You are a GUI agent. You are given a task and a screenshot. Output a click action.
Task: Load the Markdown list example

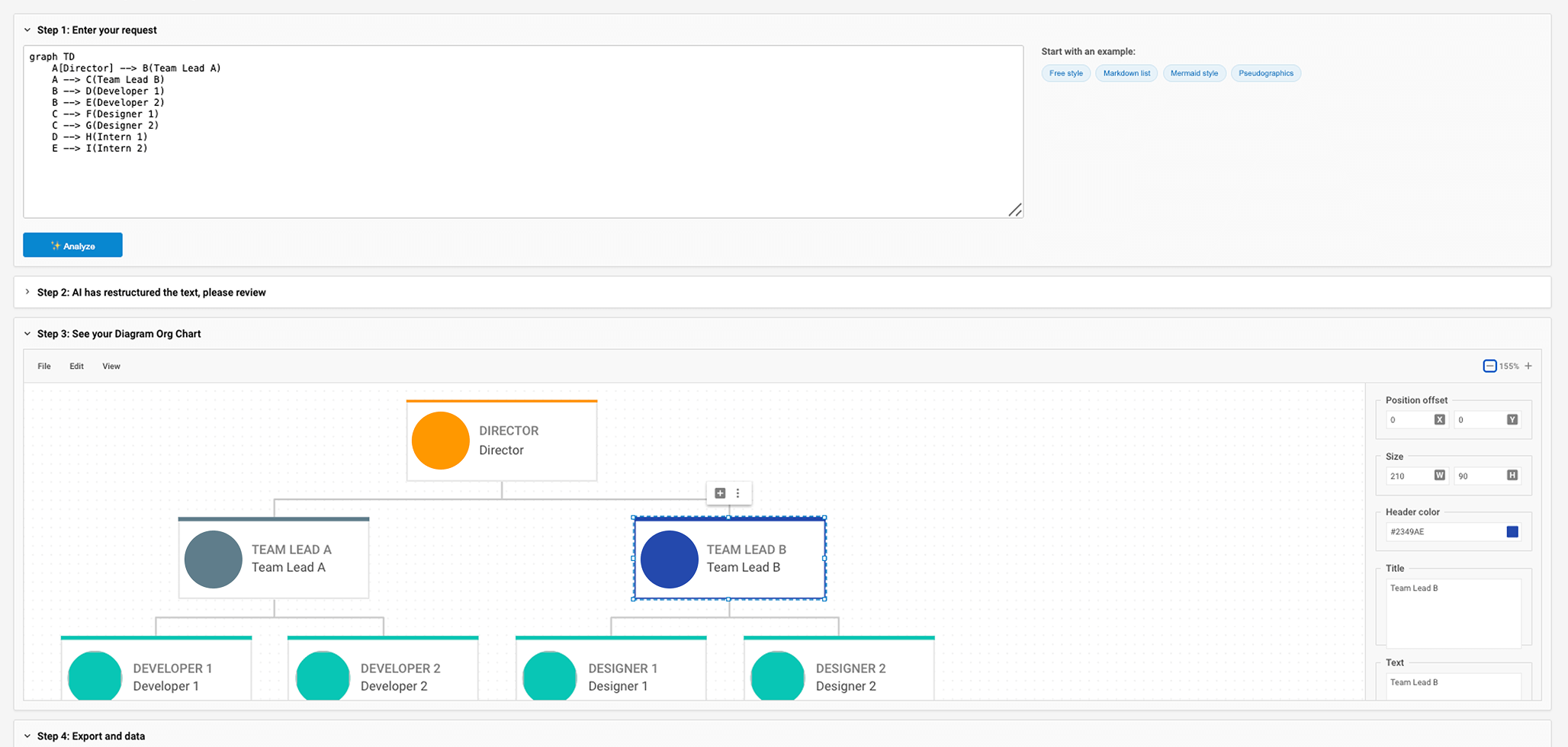(x=1126, y=73)
